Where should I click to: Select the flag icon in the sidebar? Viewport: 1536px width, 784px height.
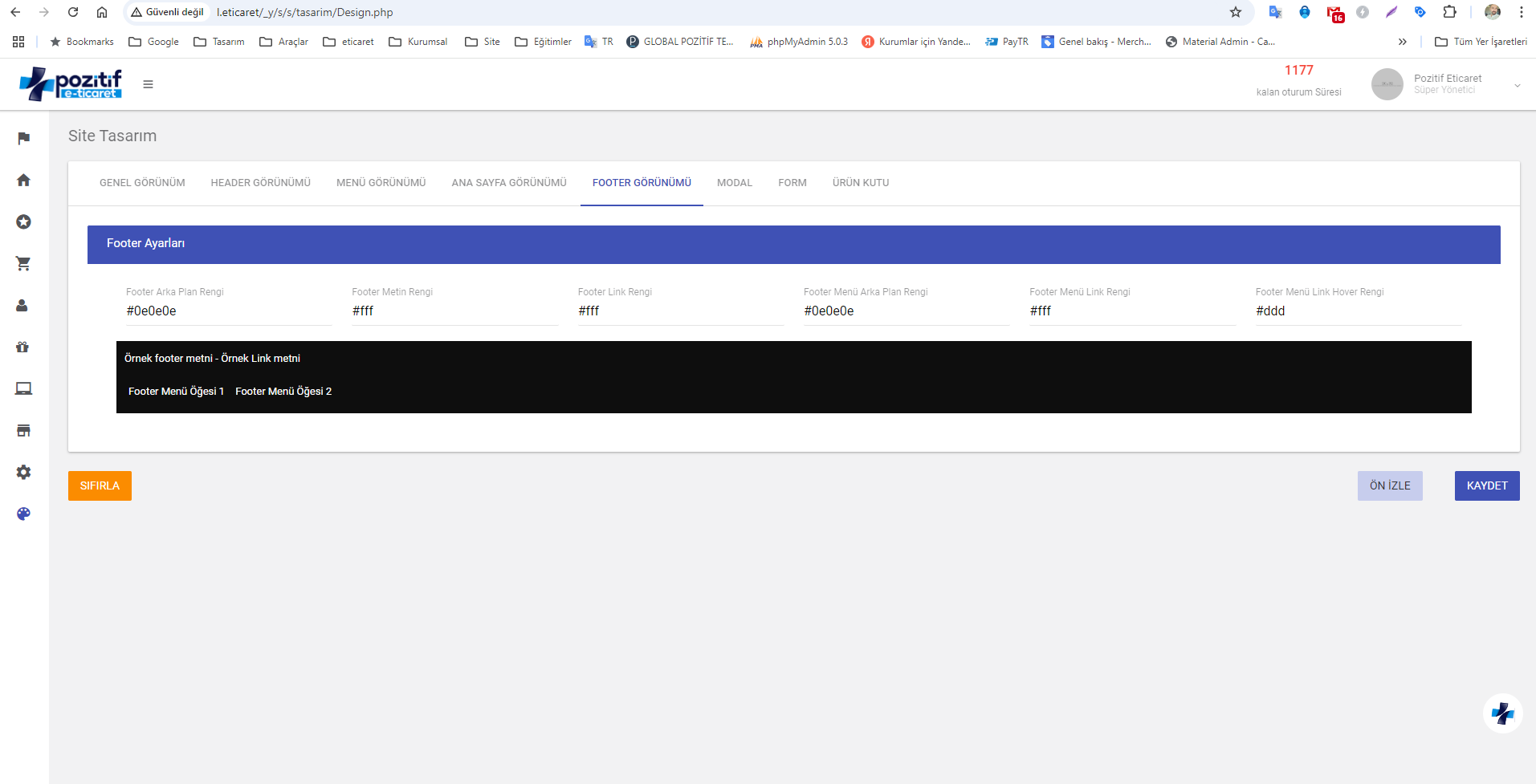23,138
